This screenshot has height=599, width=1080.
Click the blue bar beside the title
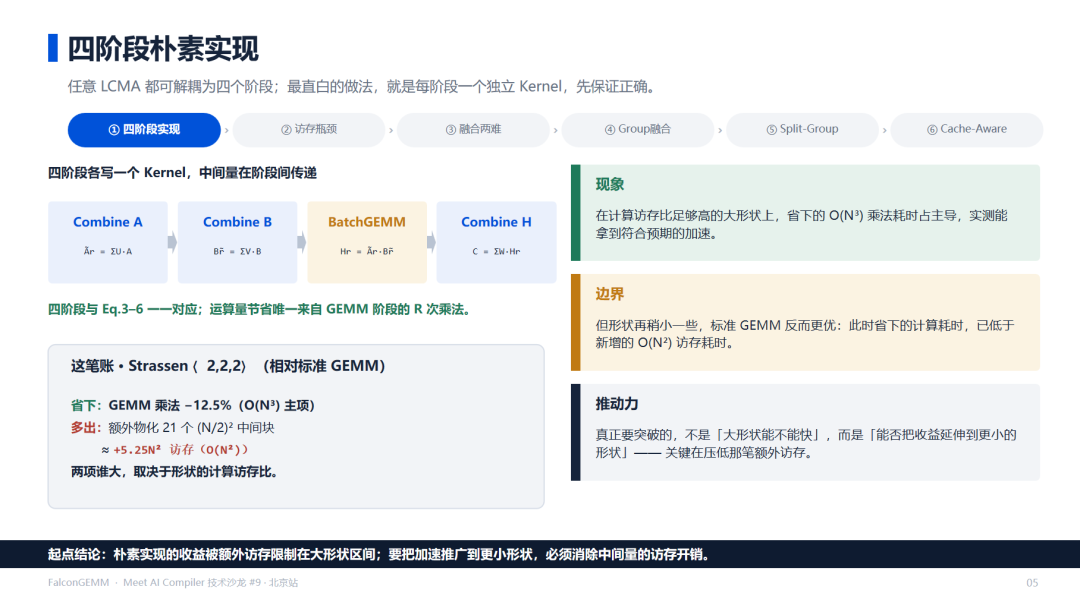[53, 48]
